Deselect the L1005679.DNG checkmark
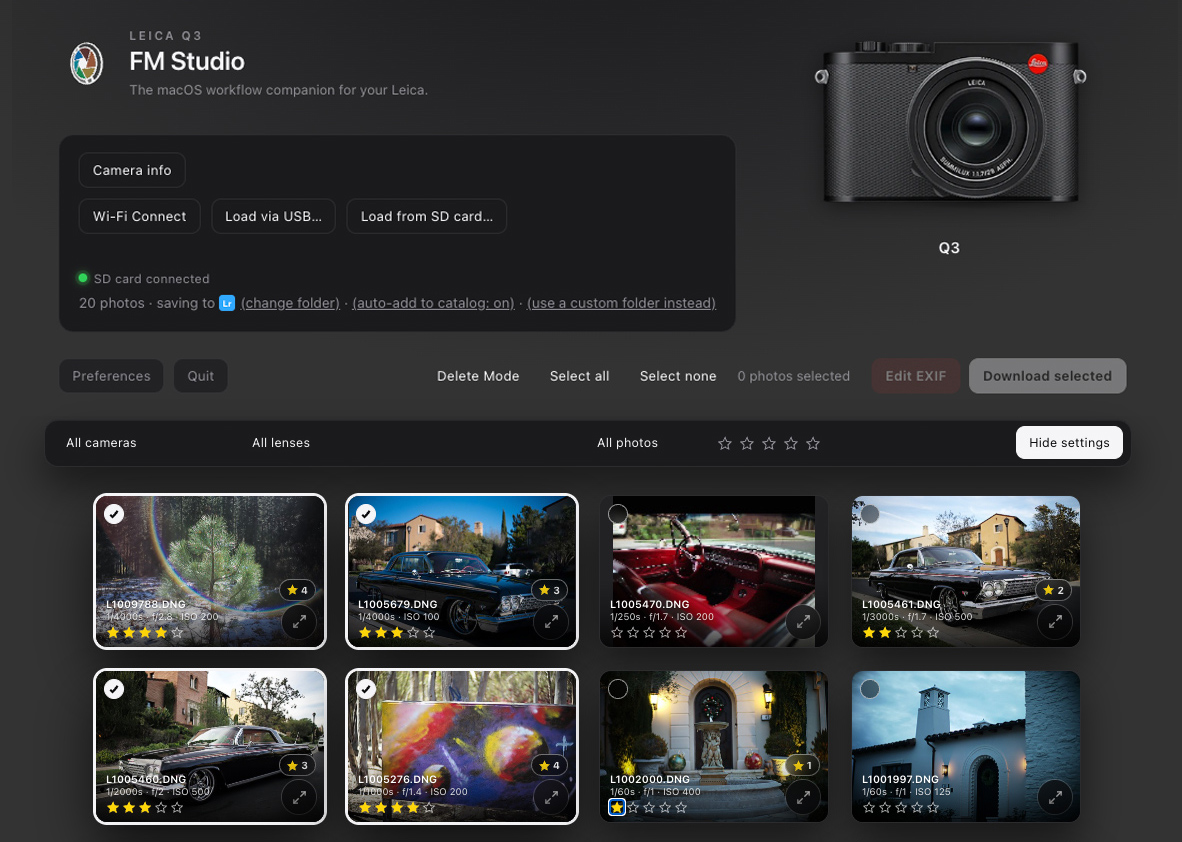Viewport: 1182px width, 842px height. (x=366, y=514)
